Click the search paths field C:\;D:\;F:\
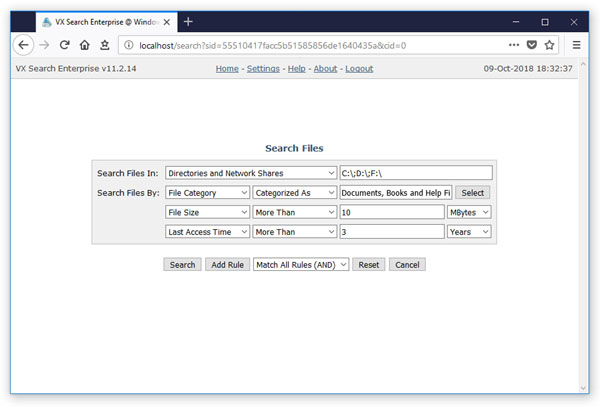 (x=416, y=173)
